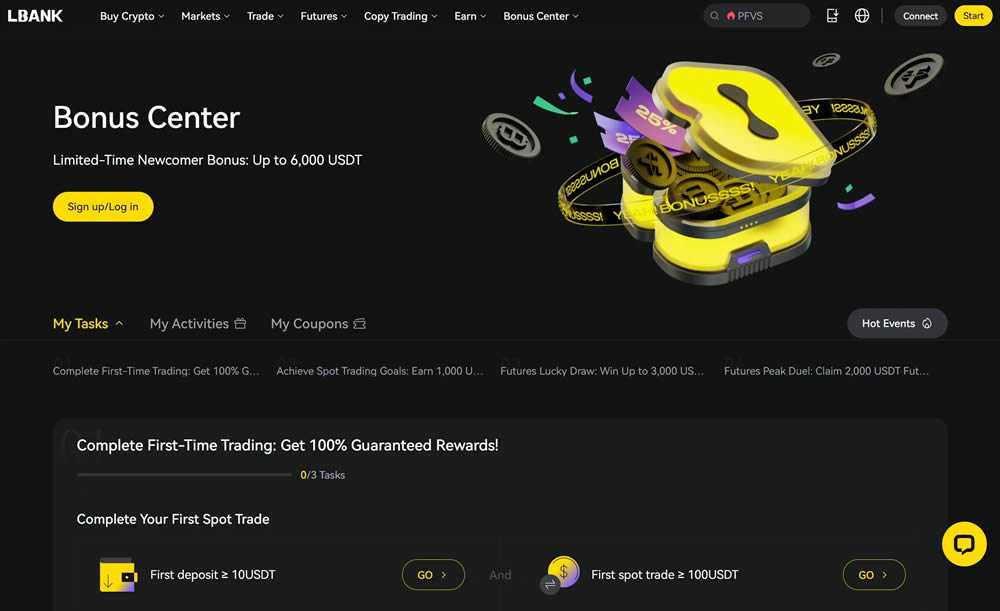Click the LBANK logo

[35, 16]
